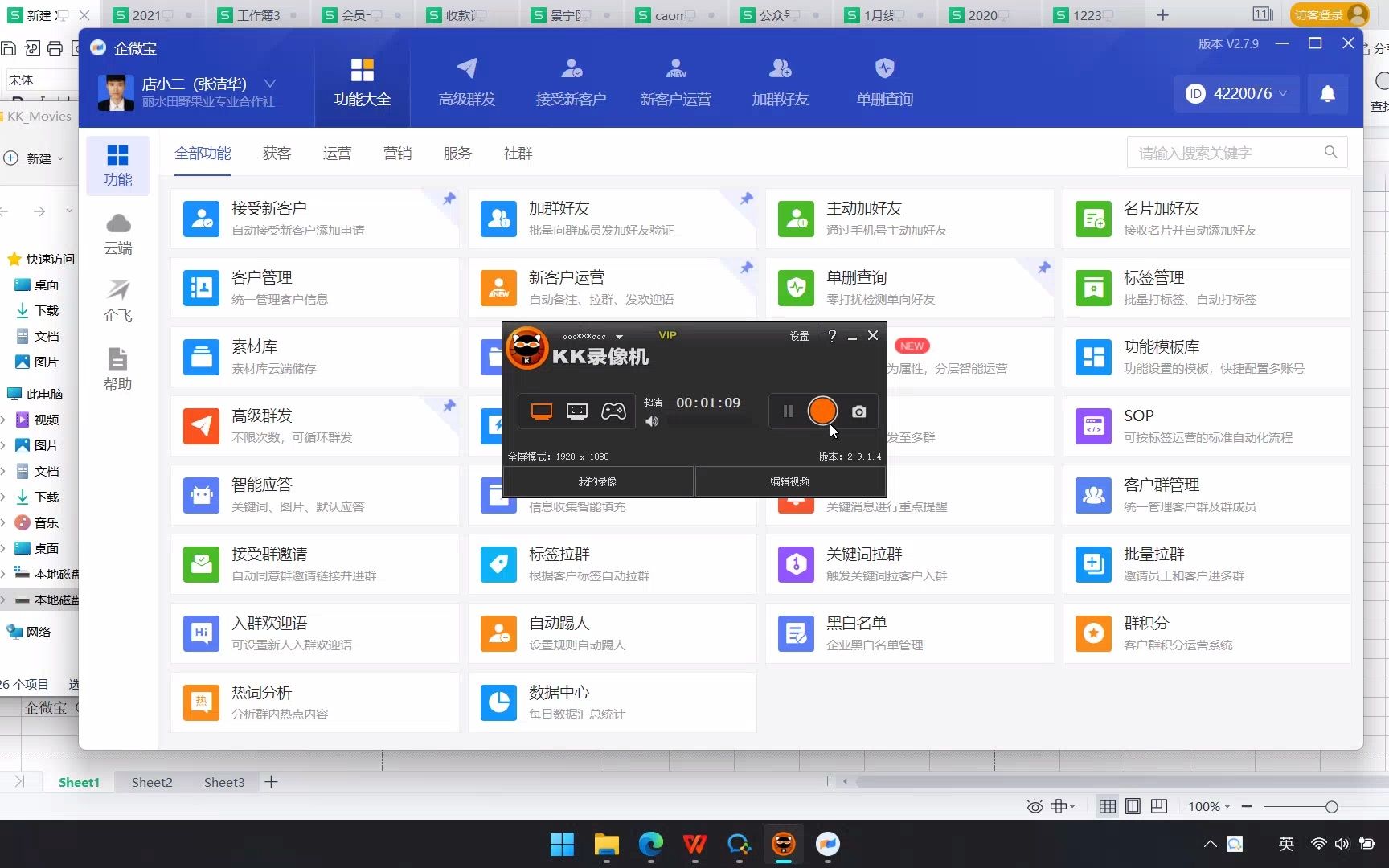
Task: Expand the KK录像机 account dropdown arrow
Action: (x=619, y=337)
